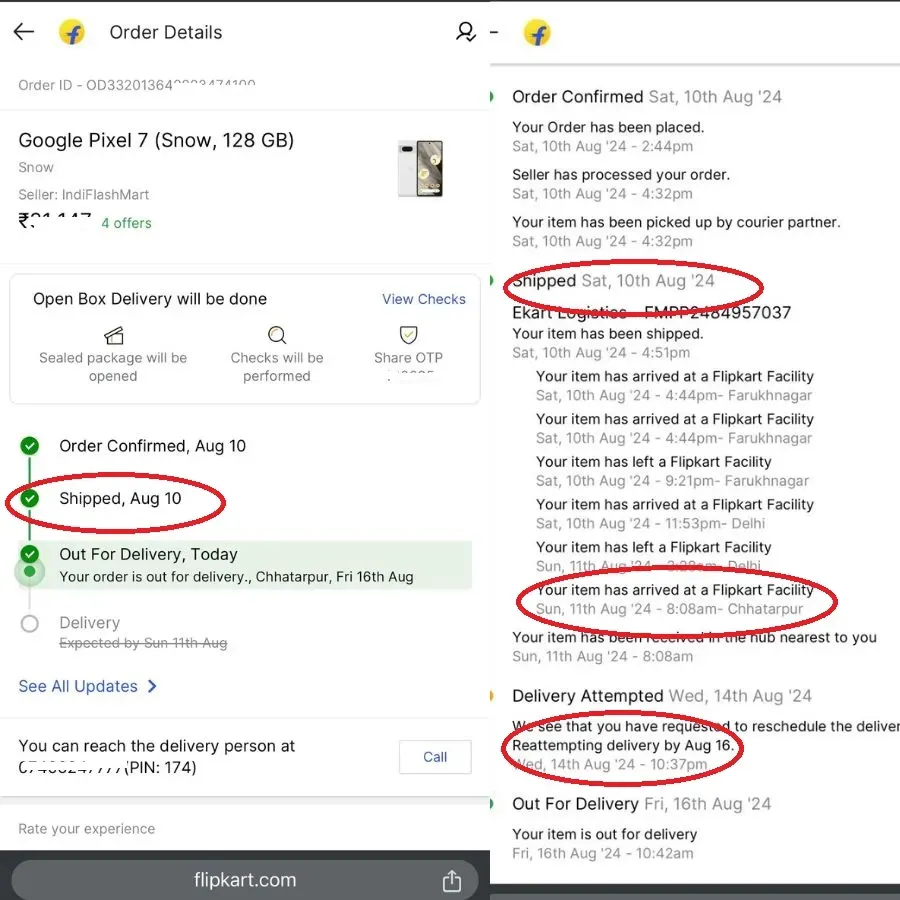Click the Chhatarpur 8:08am arrived facility entry
This screenshot has height=900, width=900.
click(x=675, y=599)
